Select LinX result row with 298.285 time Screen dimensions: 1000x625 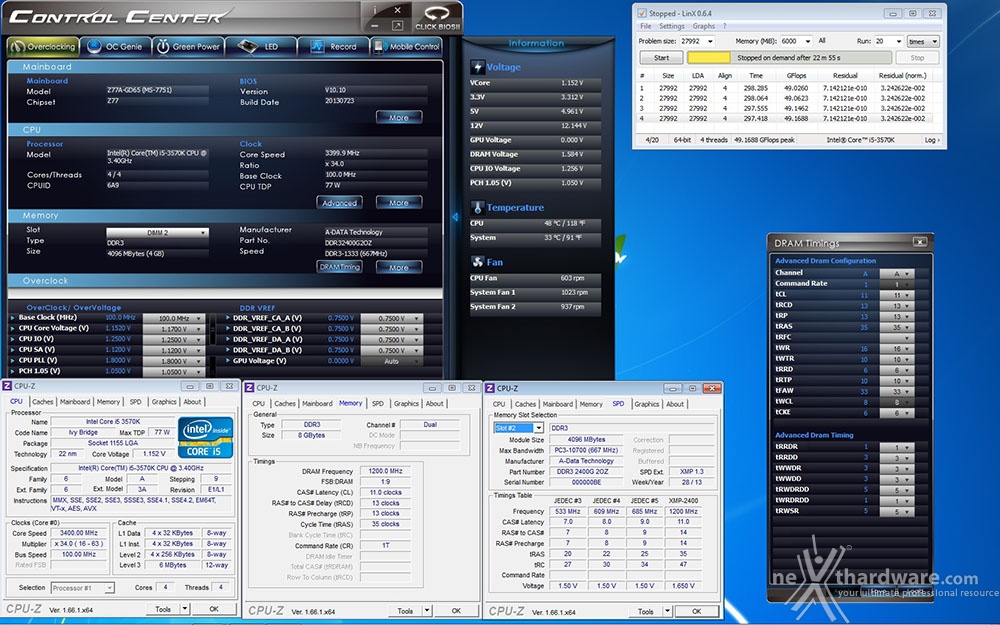[786, 88]
